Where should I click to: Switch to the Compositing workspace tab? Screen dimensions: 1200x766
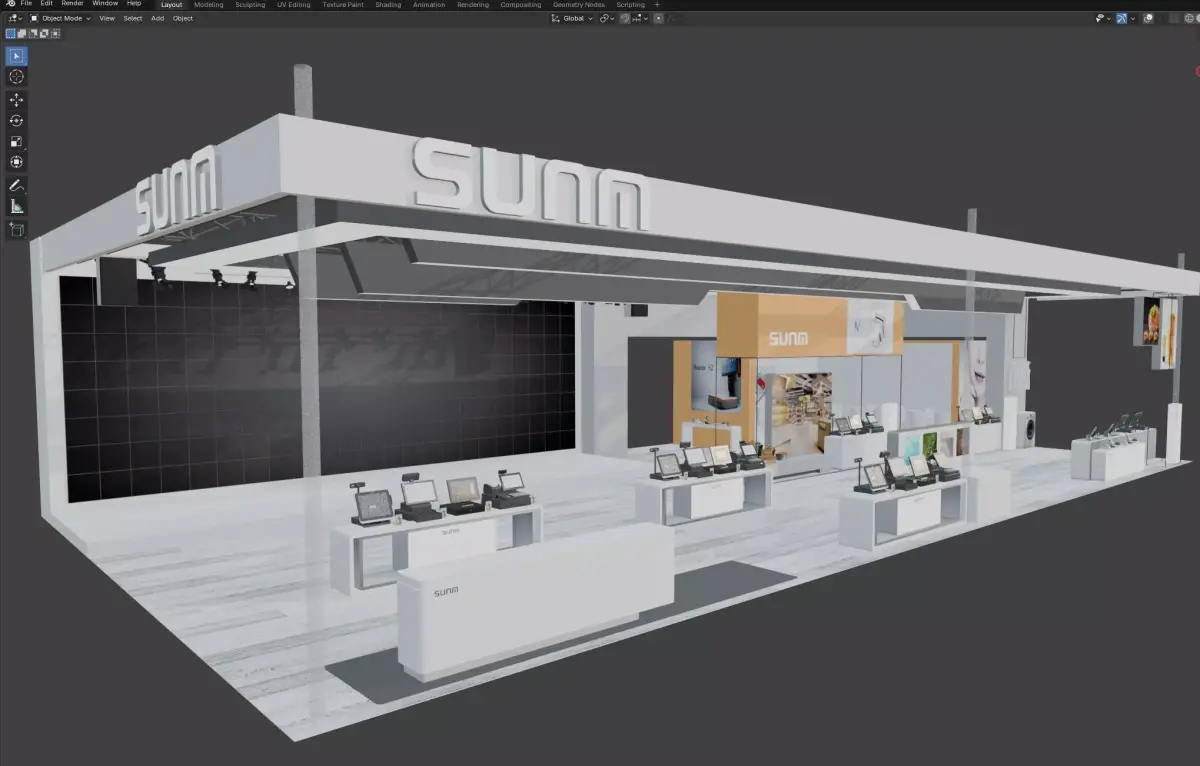(x=521, y=5)
